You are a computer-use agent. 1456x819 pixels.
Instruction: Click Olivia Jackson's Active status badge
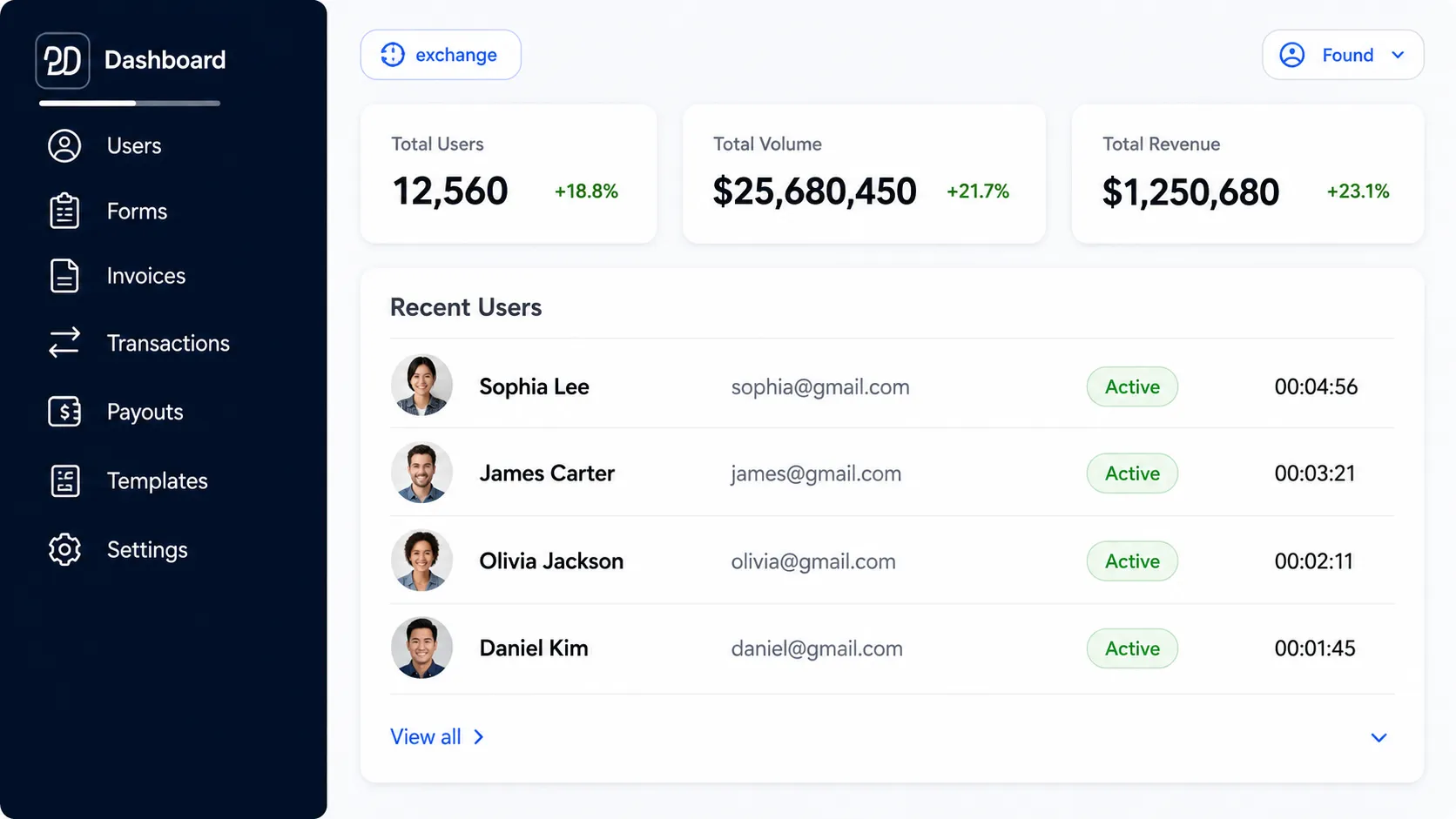pyautogui.click(x=1132, y=561)
